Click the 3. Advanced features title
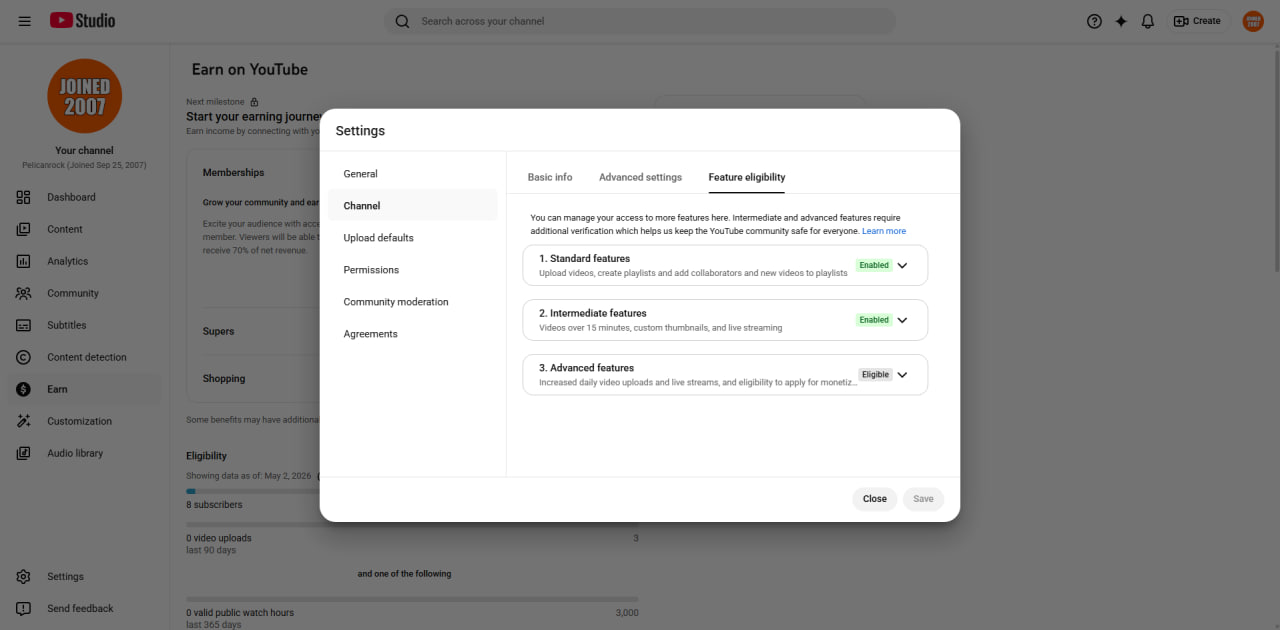This screenshot has width=1280, height=630. 587,368
